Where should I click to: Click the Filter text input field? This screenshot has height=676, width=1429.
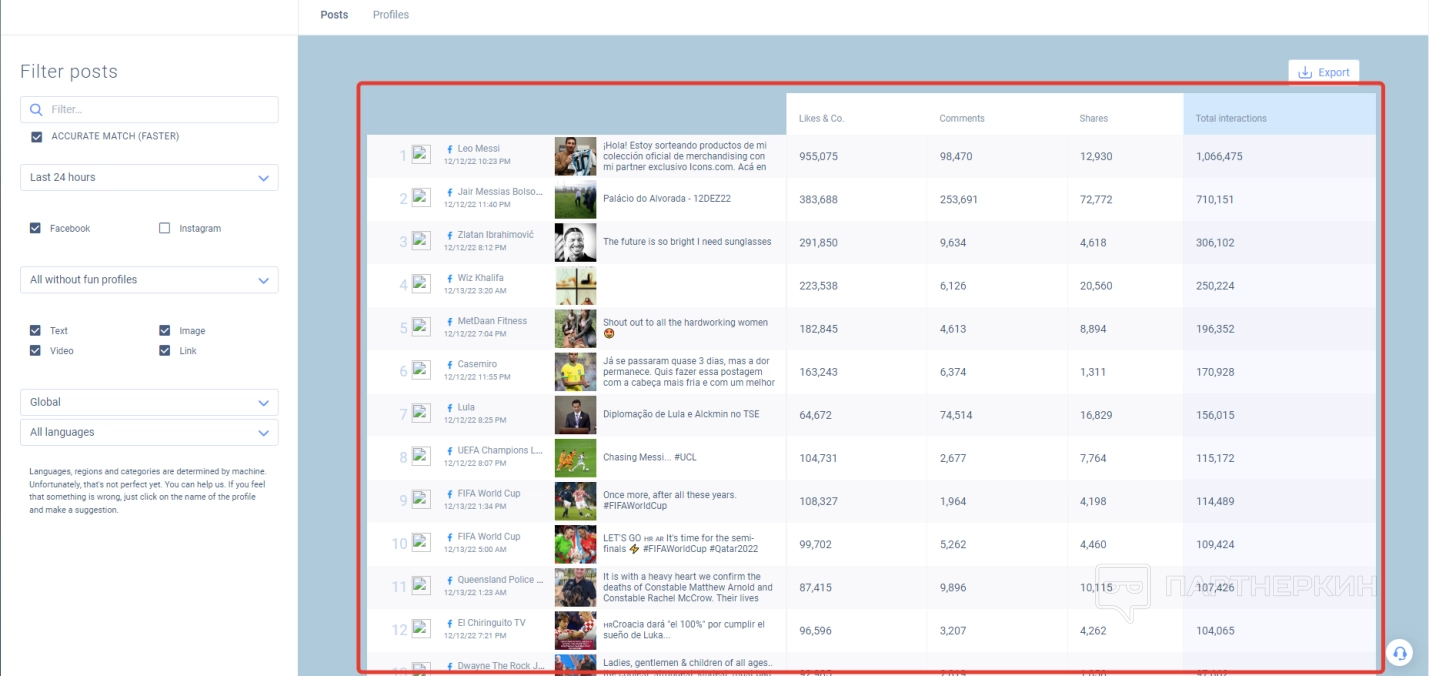160,110
